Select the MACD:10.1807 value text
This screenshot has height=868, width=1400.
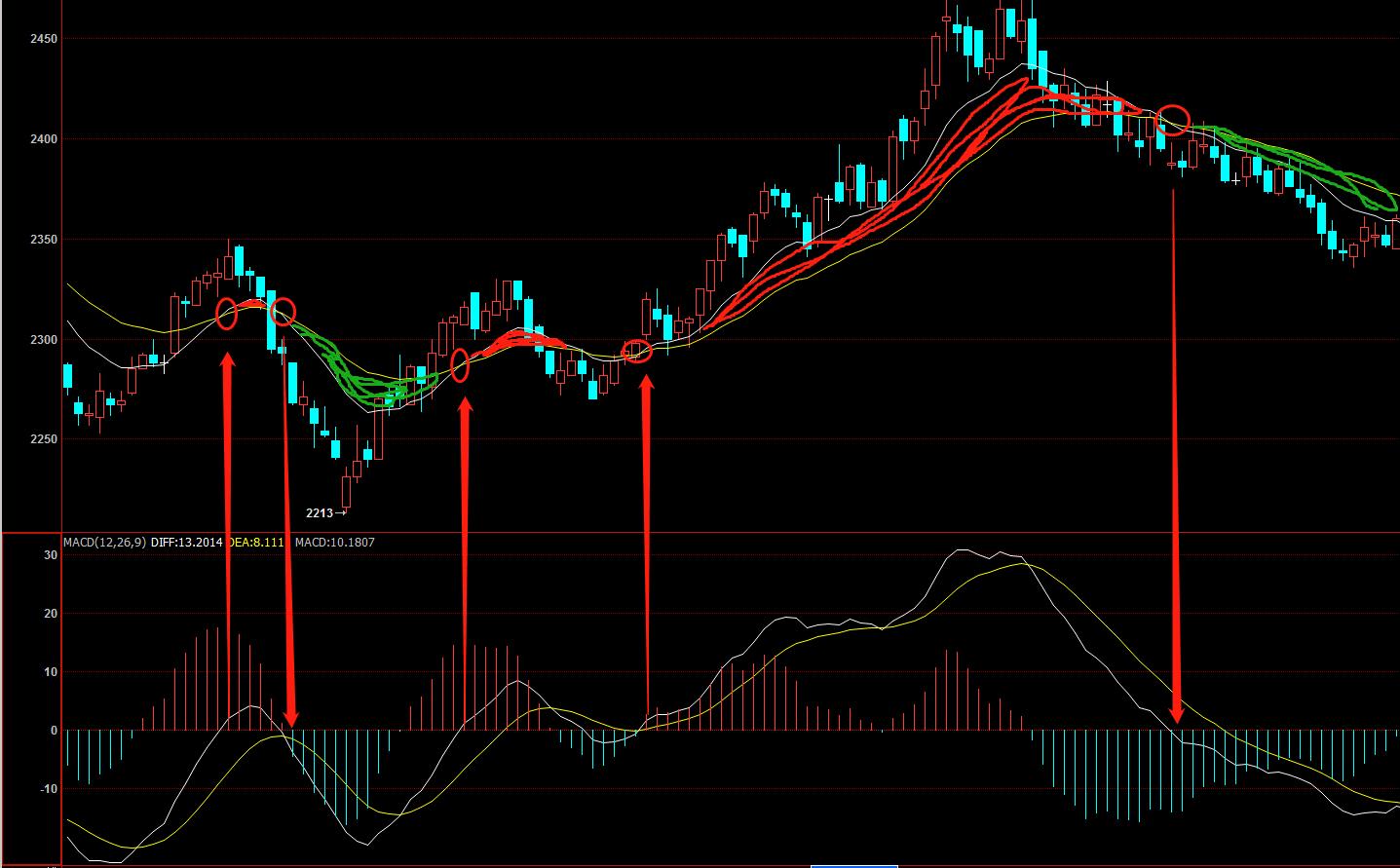point(334,543)
